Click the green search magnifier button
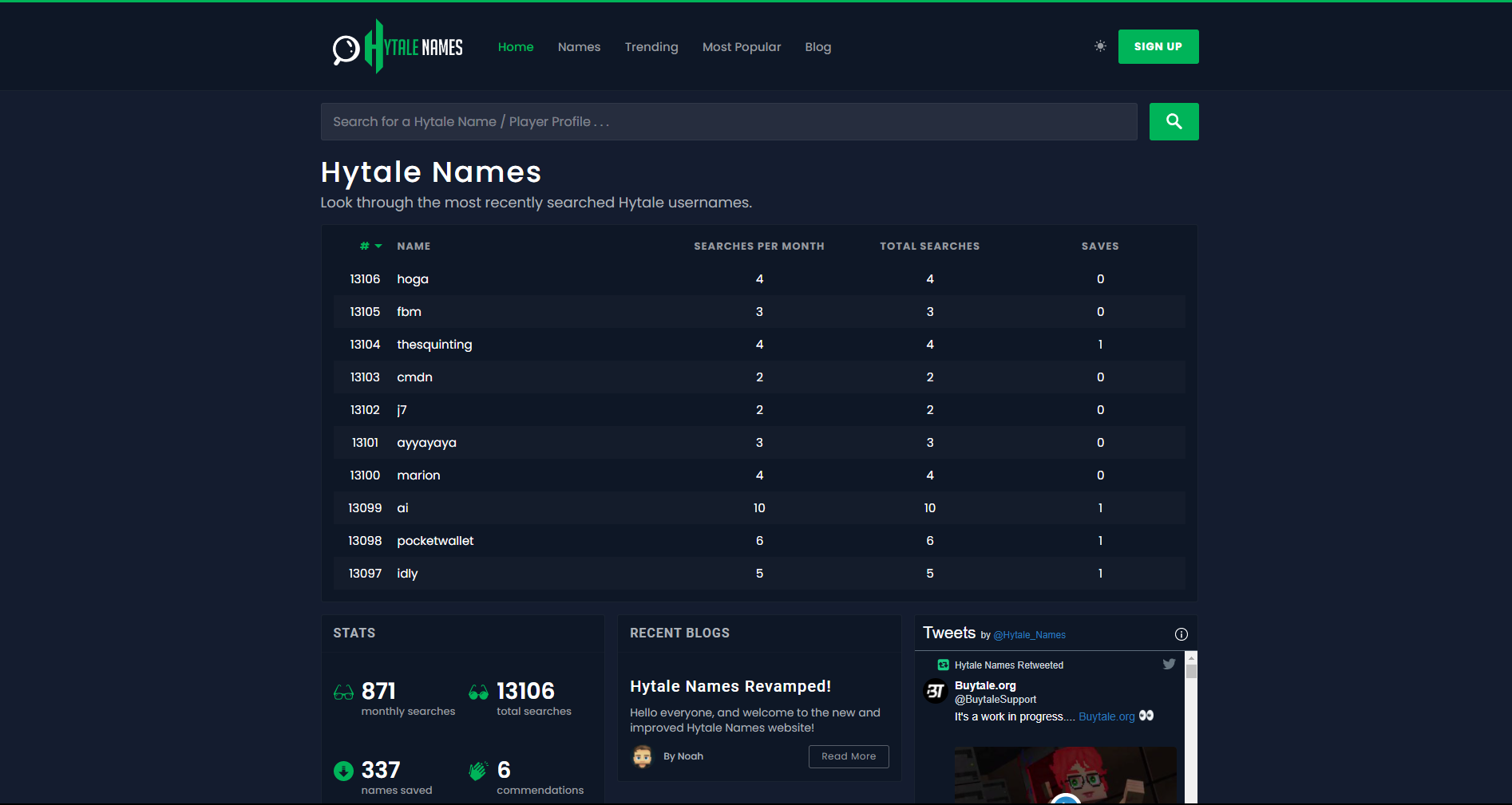Screen dimensions: 1512x805 [1174, 121]
